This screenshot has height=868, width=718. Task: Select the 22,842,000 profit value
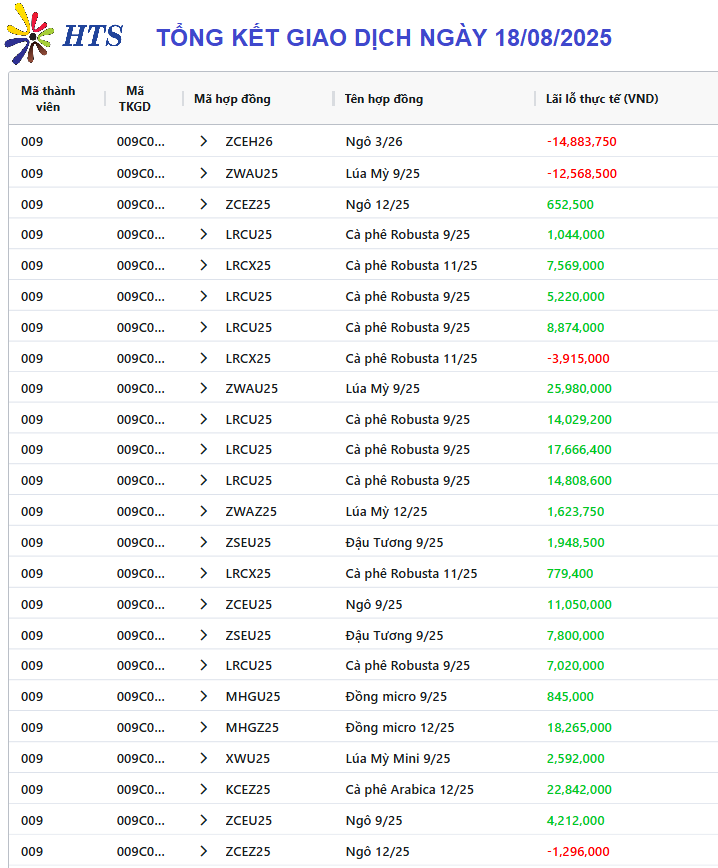point(579,789)
